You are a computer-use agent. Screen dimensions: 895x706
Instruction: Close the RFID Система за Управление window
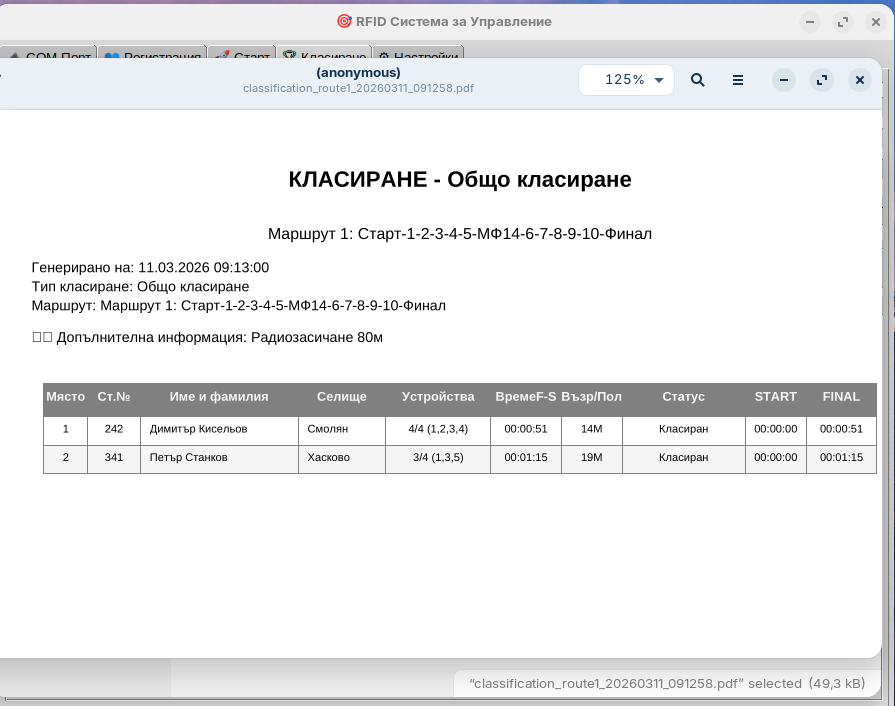tap(874, 22)
